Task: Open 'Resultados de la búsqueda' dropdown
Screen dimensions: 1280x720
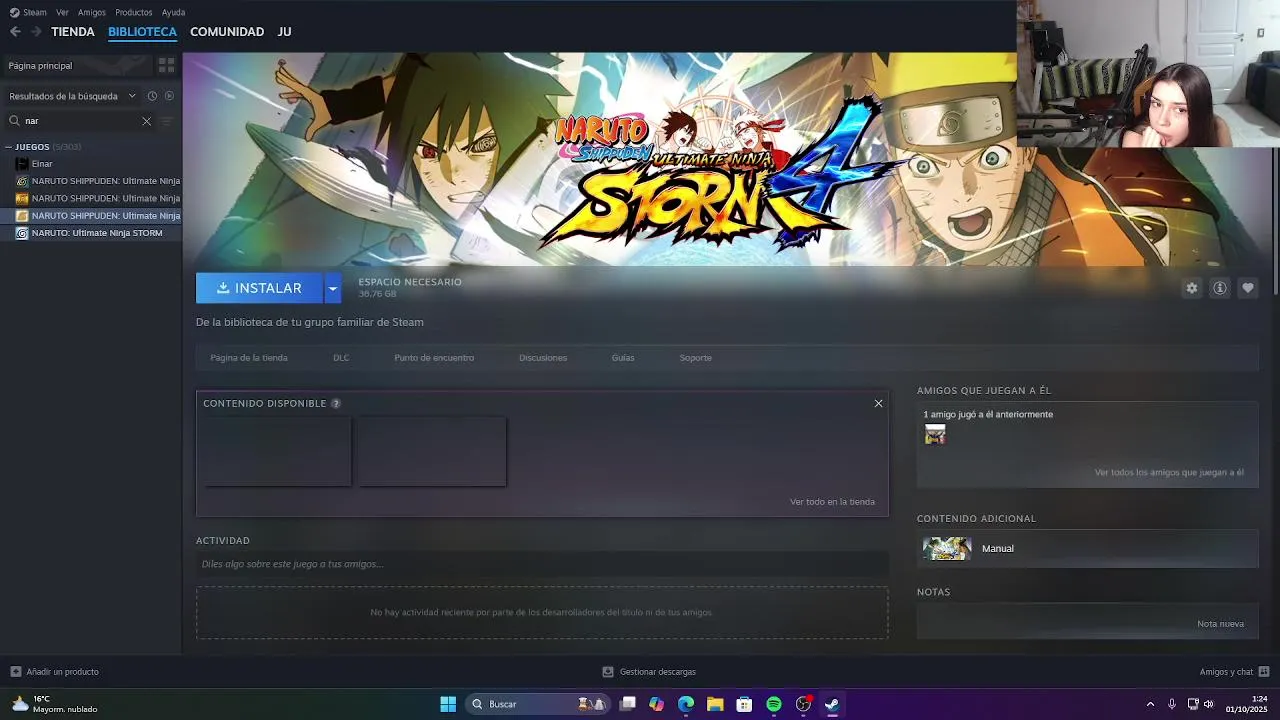Action: point(73,96)
